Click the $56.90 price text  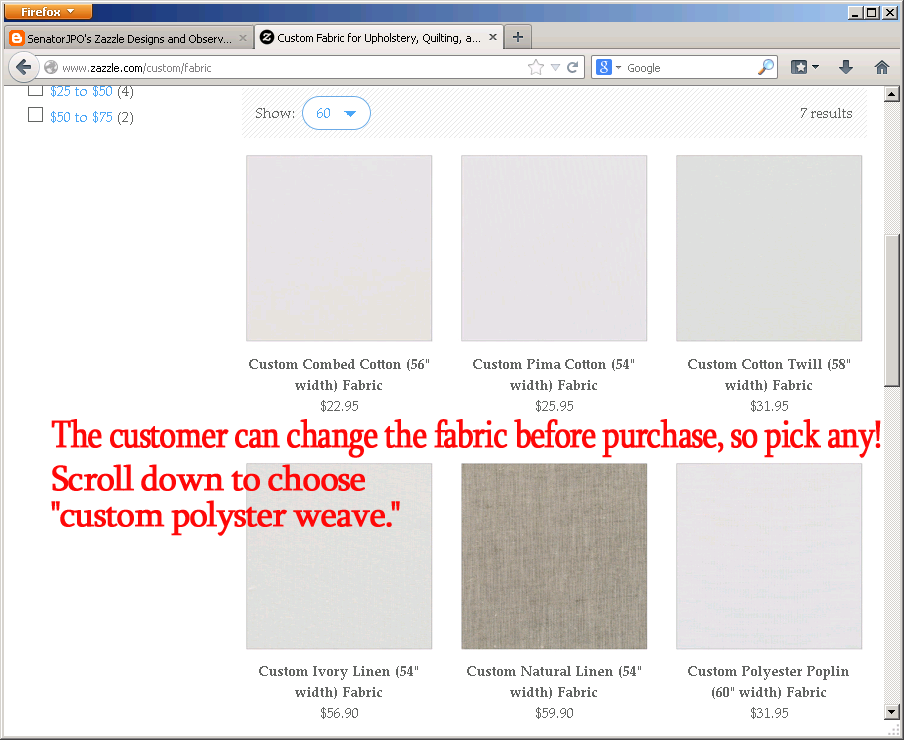(339, 713)
